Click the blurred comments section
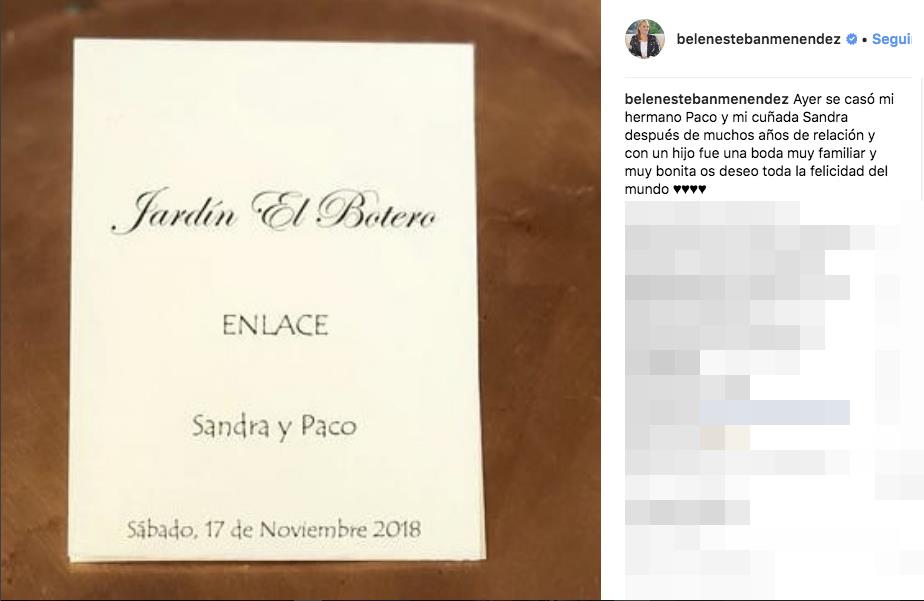This screenshot has width=924, height=601. pyautogui.click(x=772, y=399)
